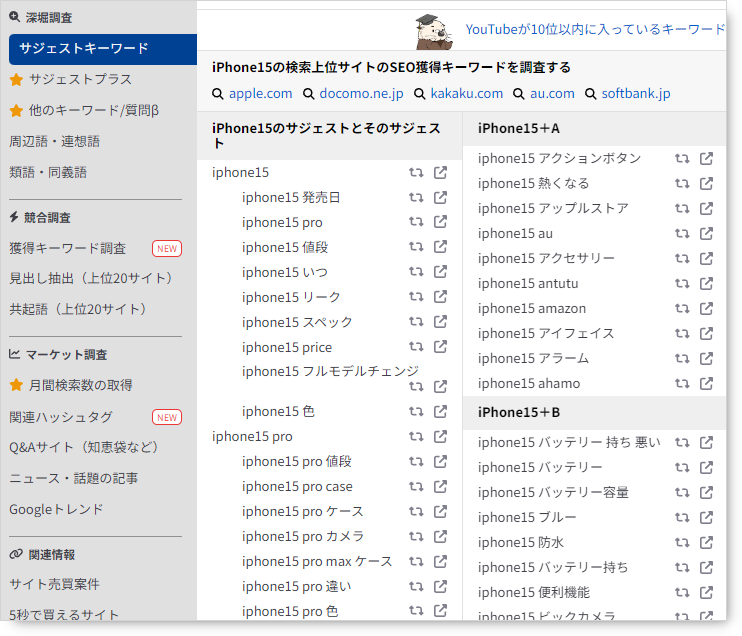Viewport: 742px width, 636px height.
Task: Click re-search arrows icon for iphone15 リーク
Action: coord(416,297)
